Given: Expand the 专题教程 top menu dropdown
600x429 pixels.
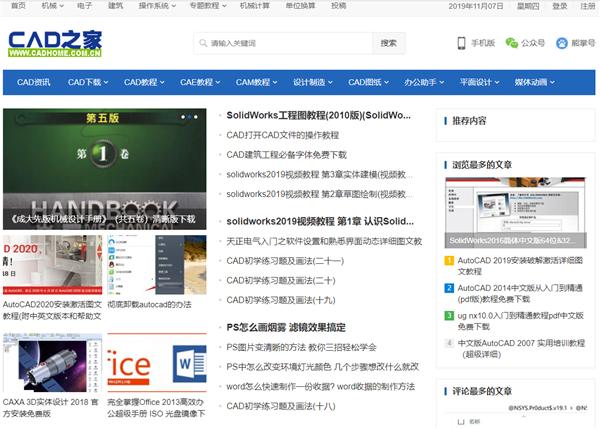Looking at the screenshot, I should pos(208,6).
